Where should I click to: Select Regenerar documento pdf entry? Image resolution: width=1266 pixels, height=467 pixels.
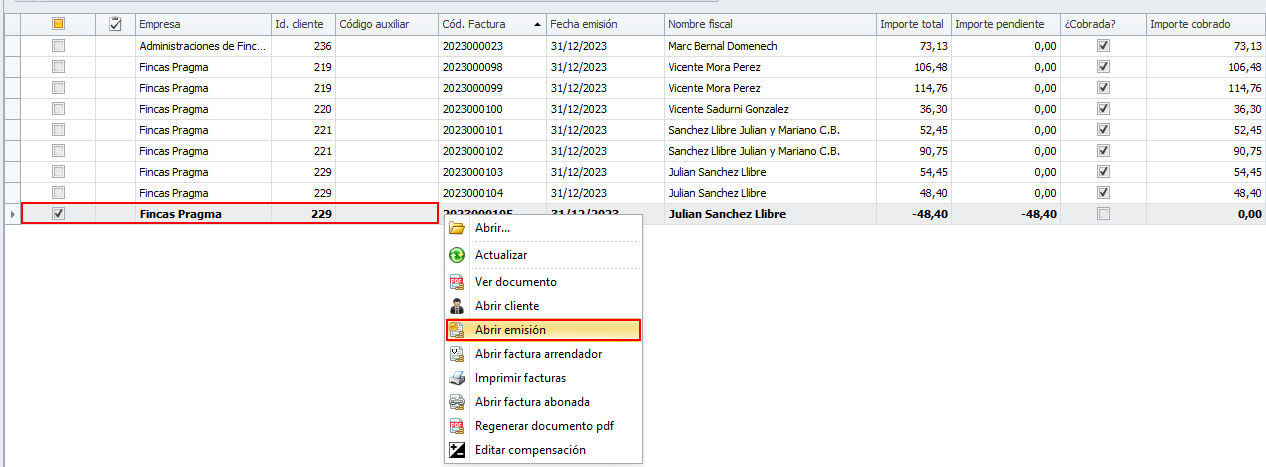pyautogui.click(x=543, y=426)
